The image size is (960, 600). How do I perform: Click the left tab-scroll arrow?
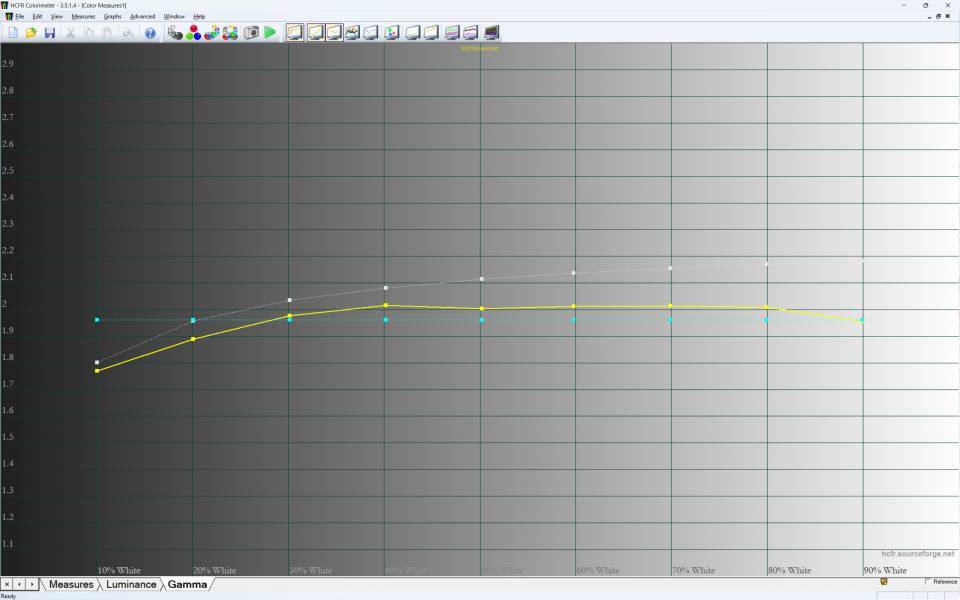19,585
